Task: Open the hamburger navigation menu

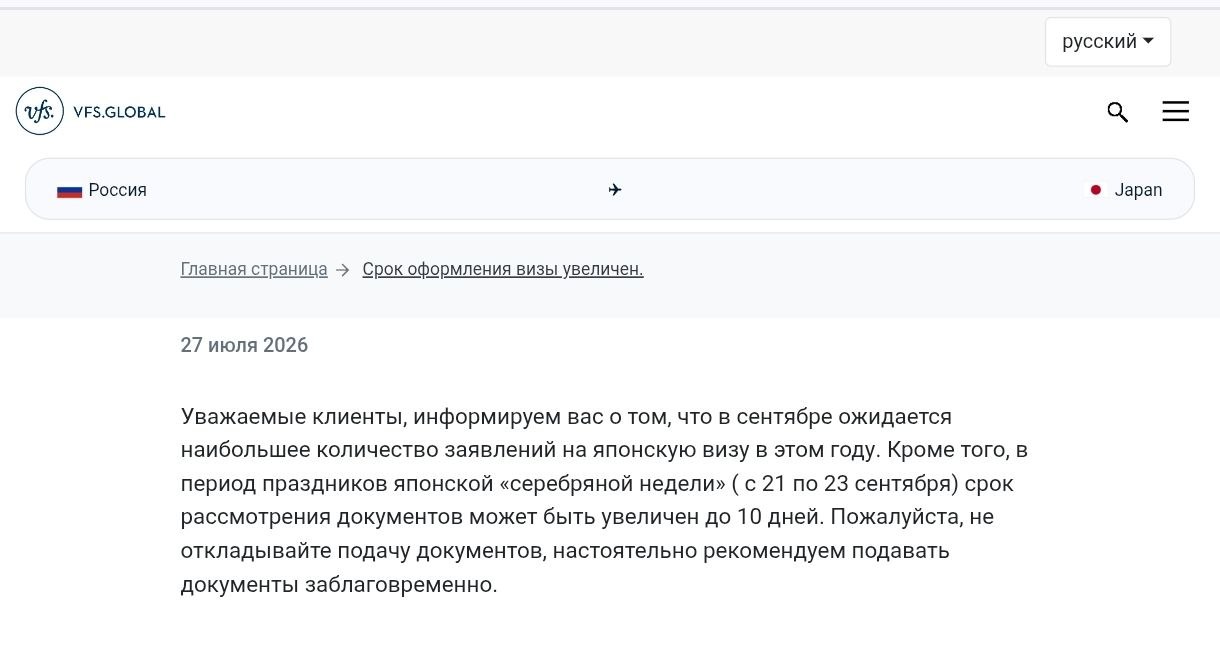Action: tap(1176, 112)
